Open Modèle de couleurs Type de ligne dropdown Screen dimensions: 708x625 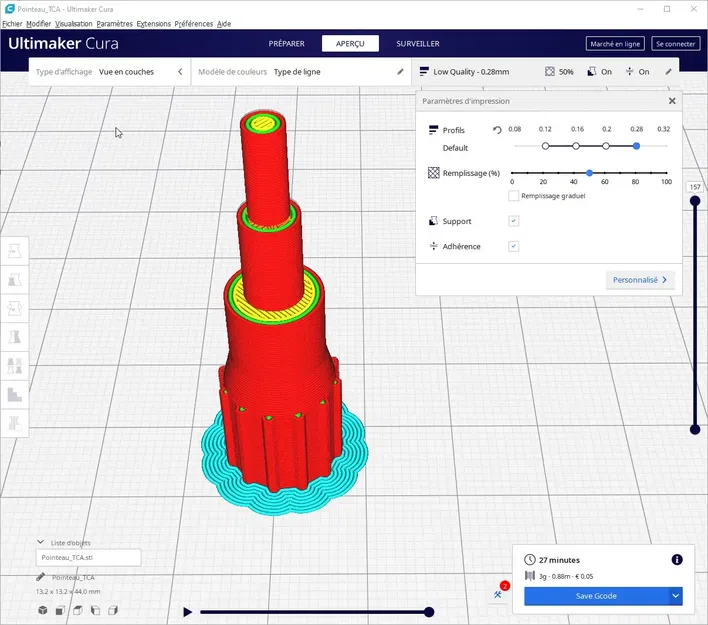coord(301,72)
